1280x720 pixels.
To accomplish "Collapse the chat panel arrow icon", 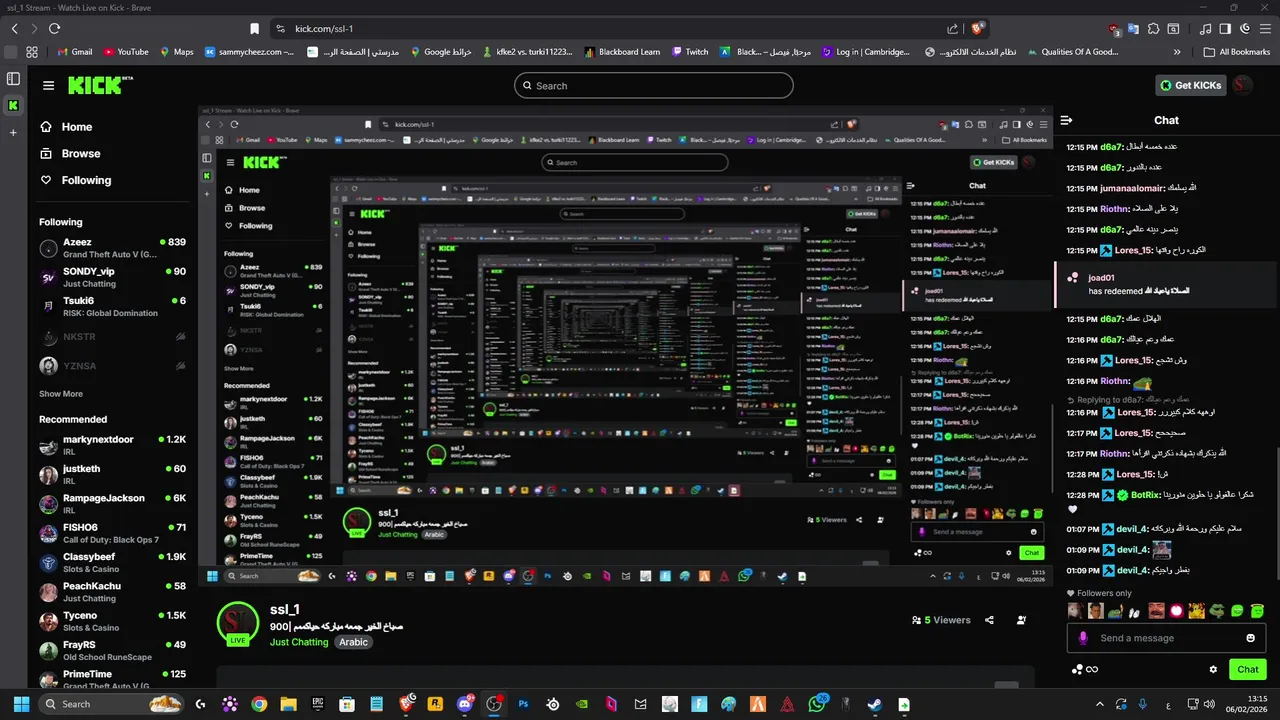I will click(x=1066, y=120).
